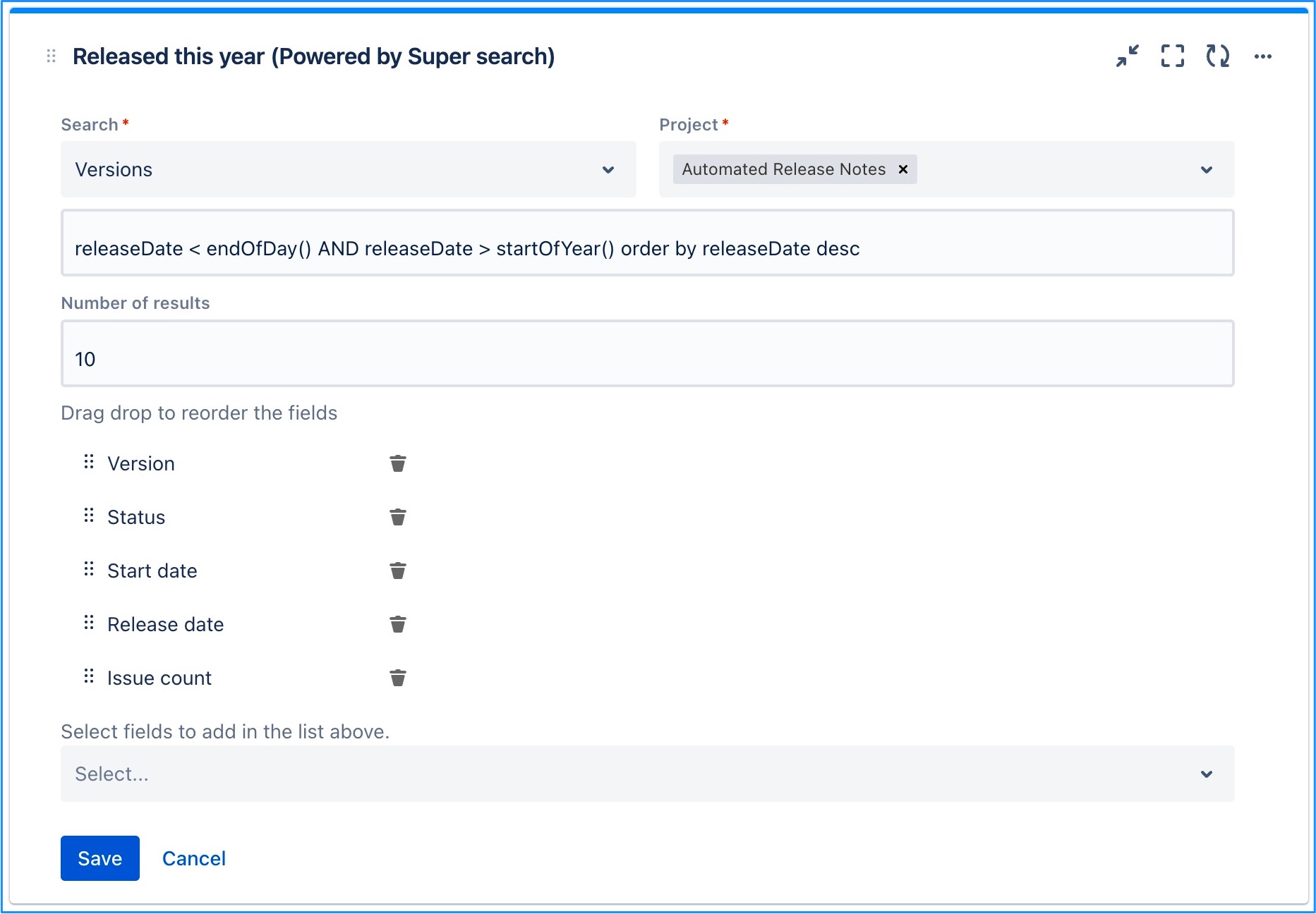Refresh the Released this year gadget

pyautogui.click(x=1218, y=56)
